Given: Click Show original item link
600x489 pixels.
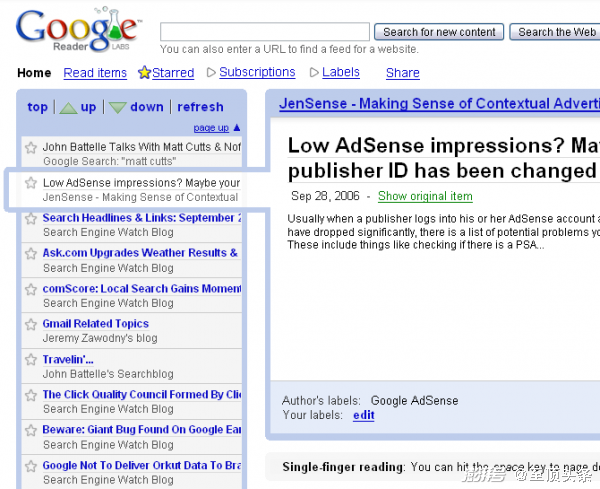Looking at the screenshot, I should [425, 196].
